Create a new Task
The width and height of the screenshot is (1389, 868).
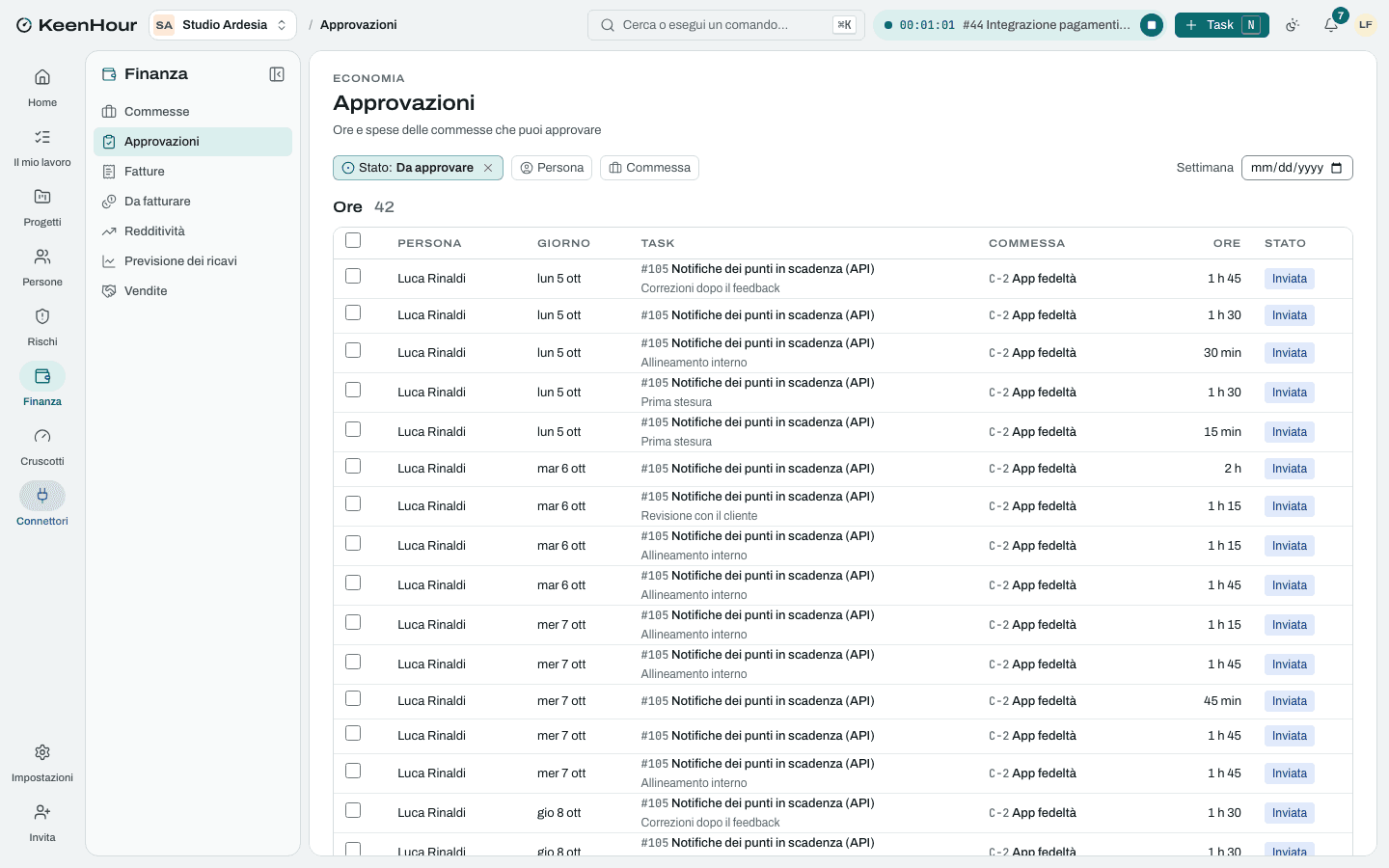tap(1222, 25)
